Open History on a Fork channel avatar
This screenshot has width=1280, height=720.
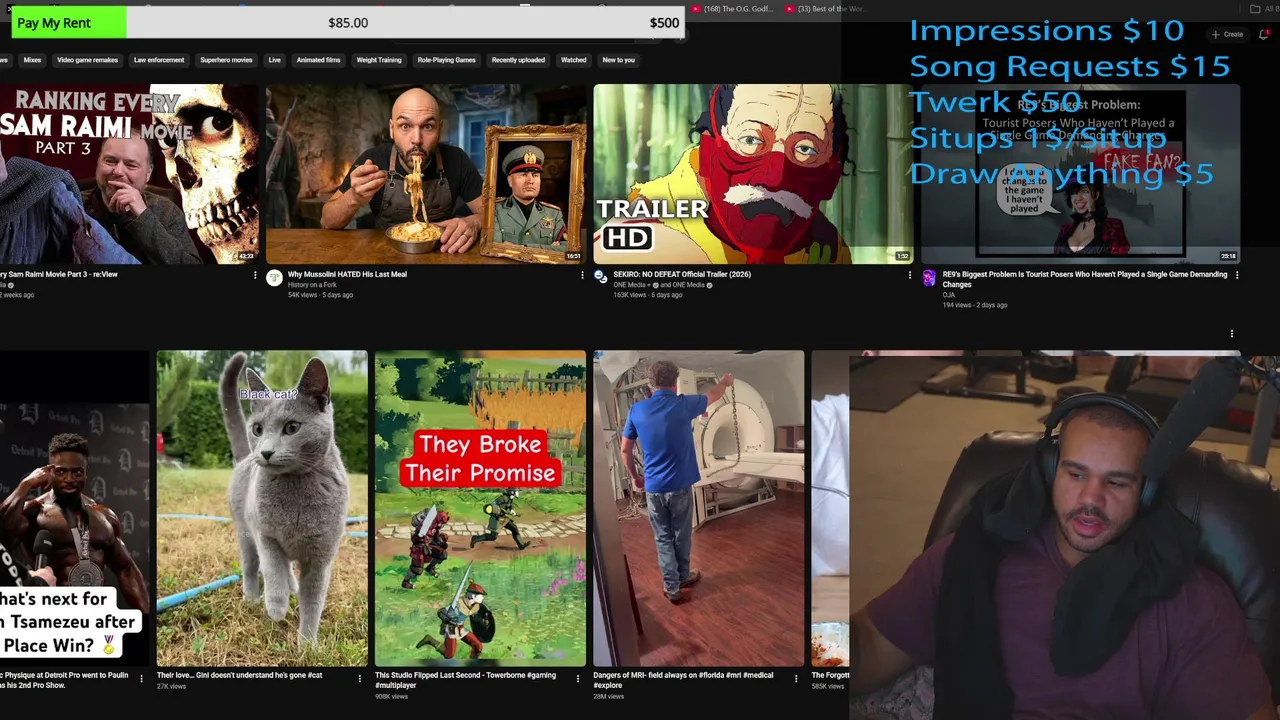point(274,278)
